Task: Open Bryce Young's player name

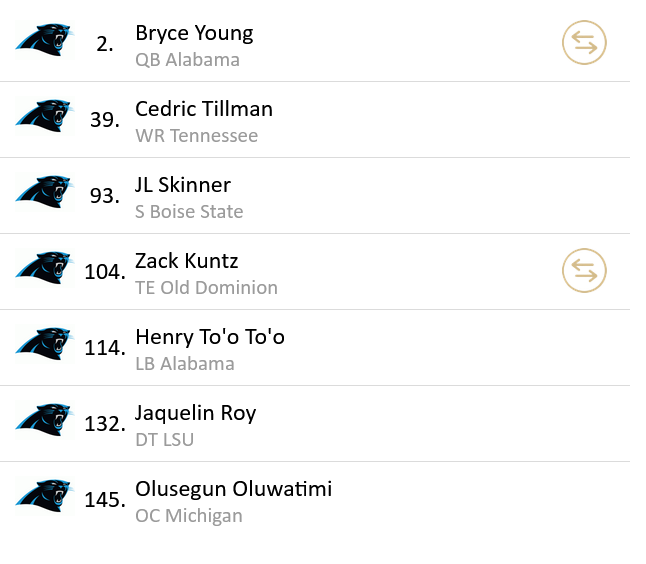Action: (194, 33)
